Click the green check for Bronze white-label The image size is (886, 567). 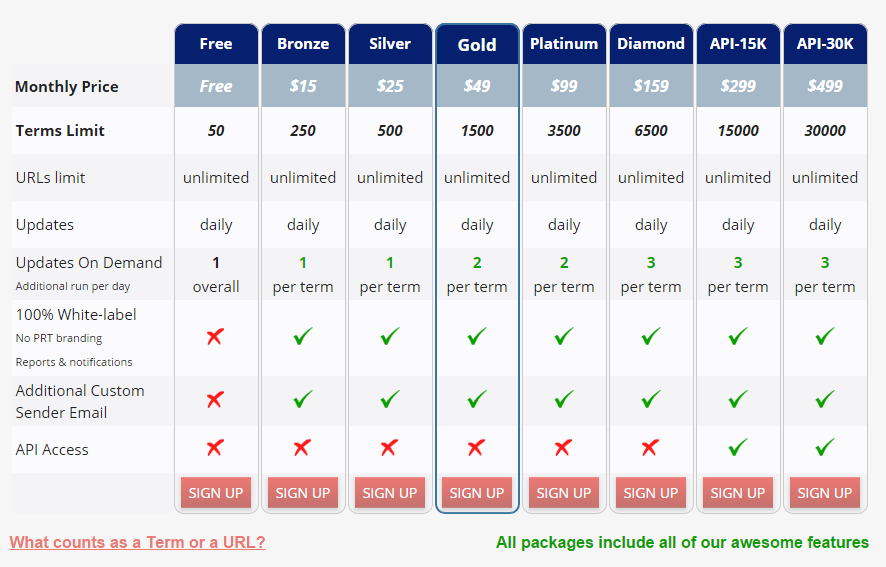coord(303,336)
